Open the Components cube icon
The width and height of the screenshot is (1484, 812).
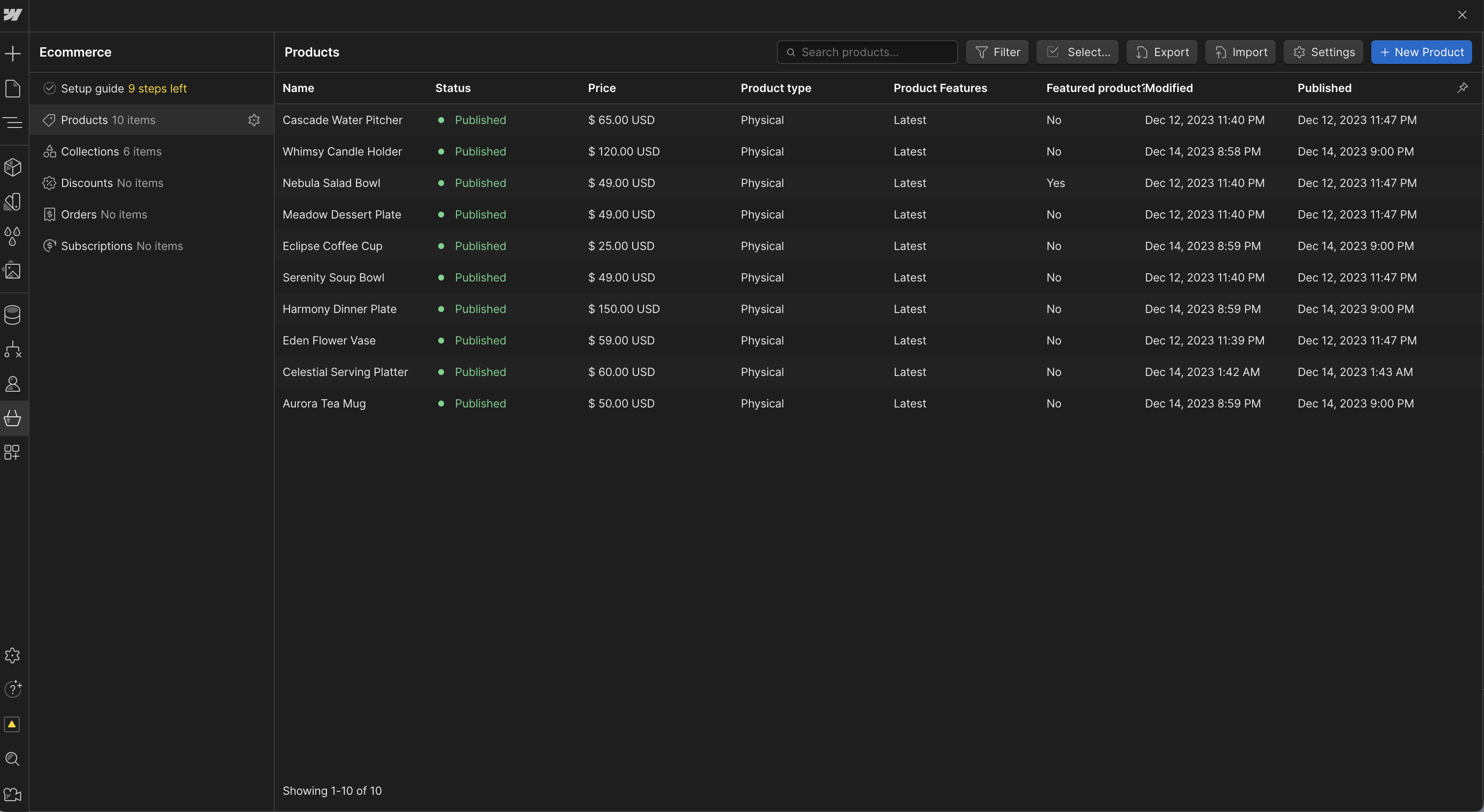13,167
